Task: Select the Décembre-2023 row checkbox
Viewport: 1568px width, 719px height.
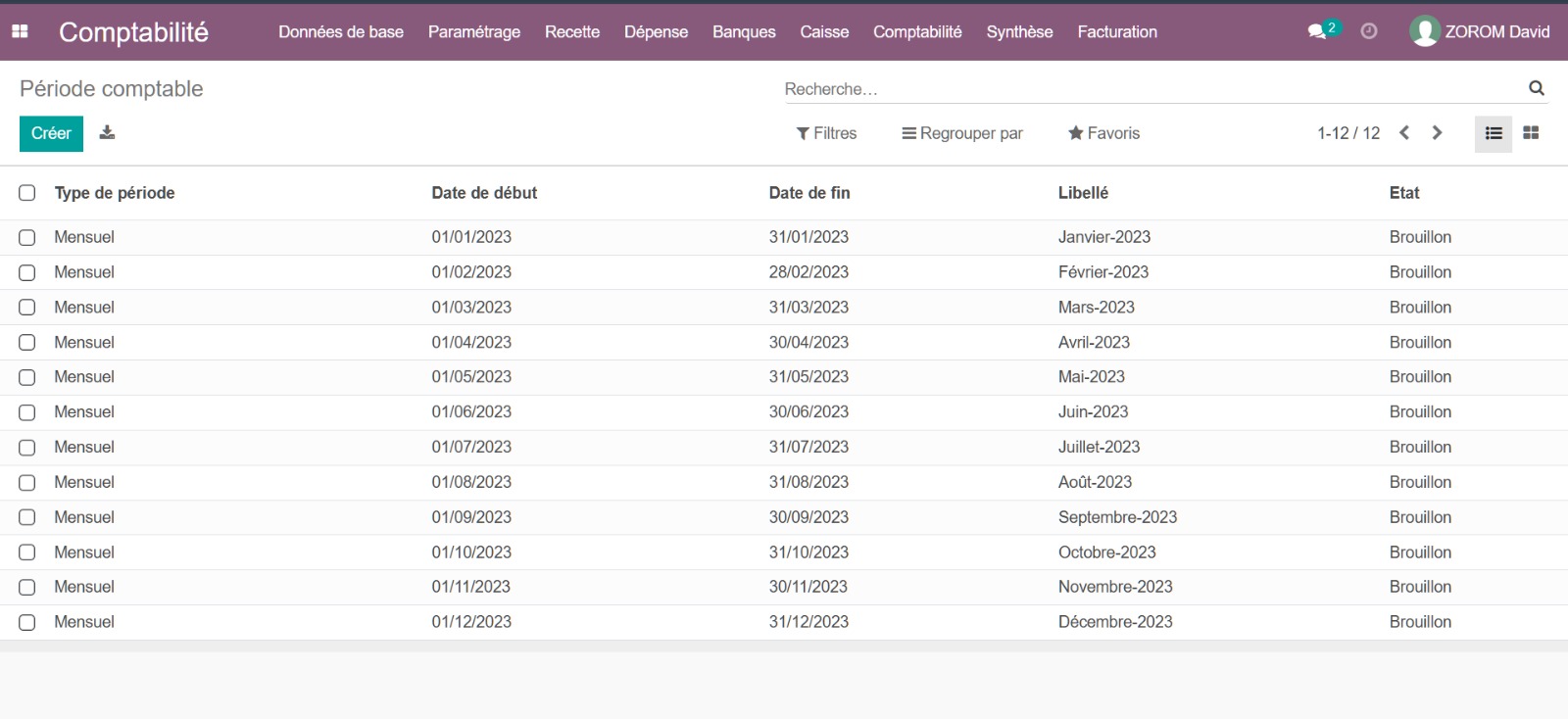Action: pos(27,622)
